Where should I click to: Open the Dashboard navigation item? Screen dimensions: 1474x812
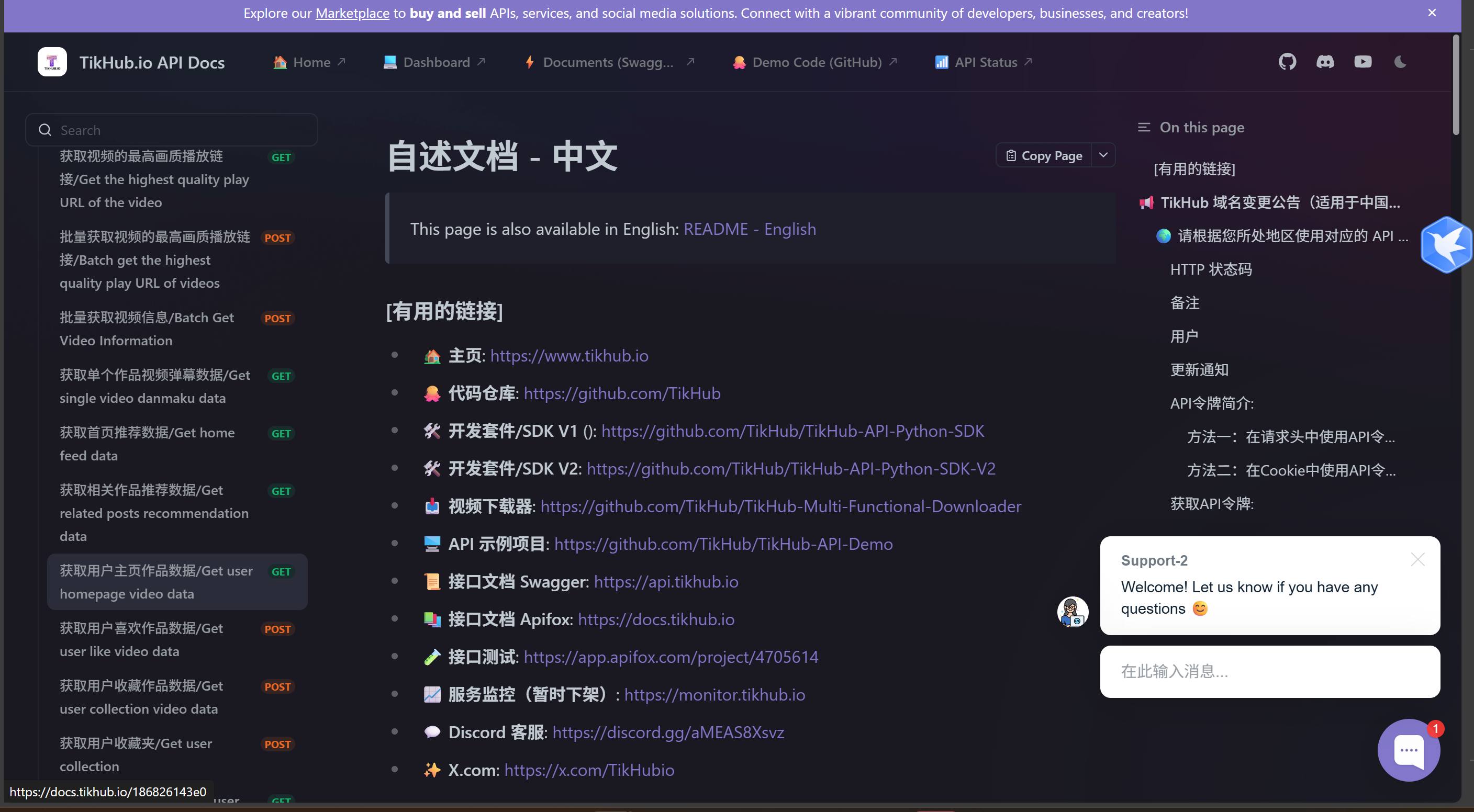[435, 62]
